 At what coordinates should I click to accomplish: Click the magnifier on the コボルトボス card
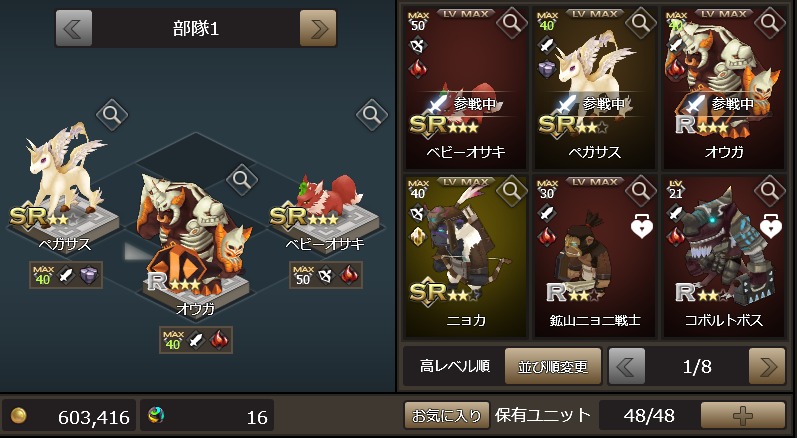770,191
